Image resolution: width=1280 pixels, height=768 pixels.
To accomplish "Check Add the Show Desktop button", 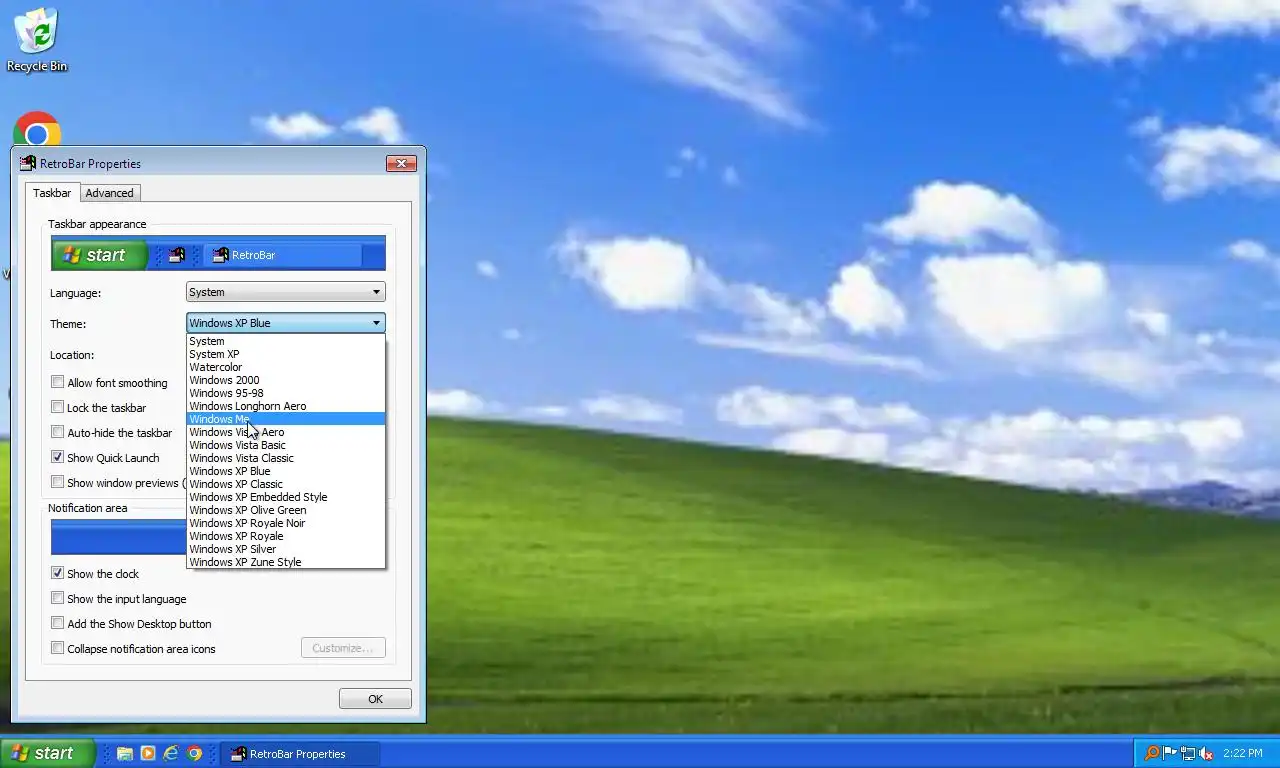I will coord(58,623).
